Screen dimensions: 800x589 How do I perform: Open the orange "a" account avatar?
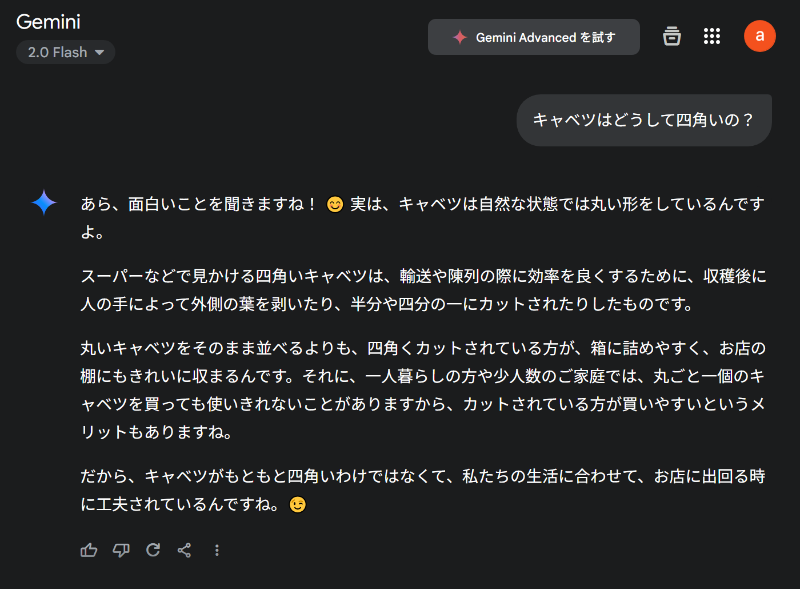click(x=760, y=36)
